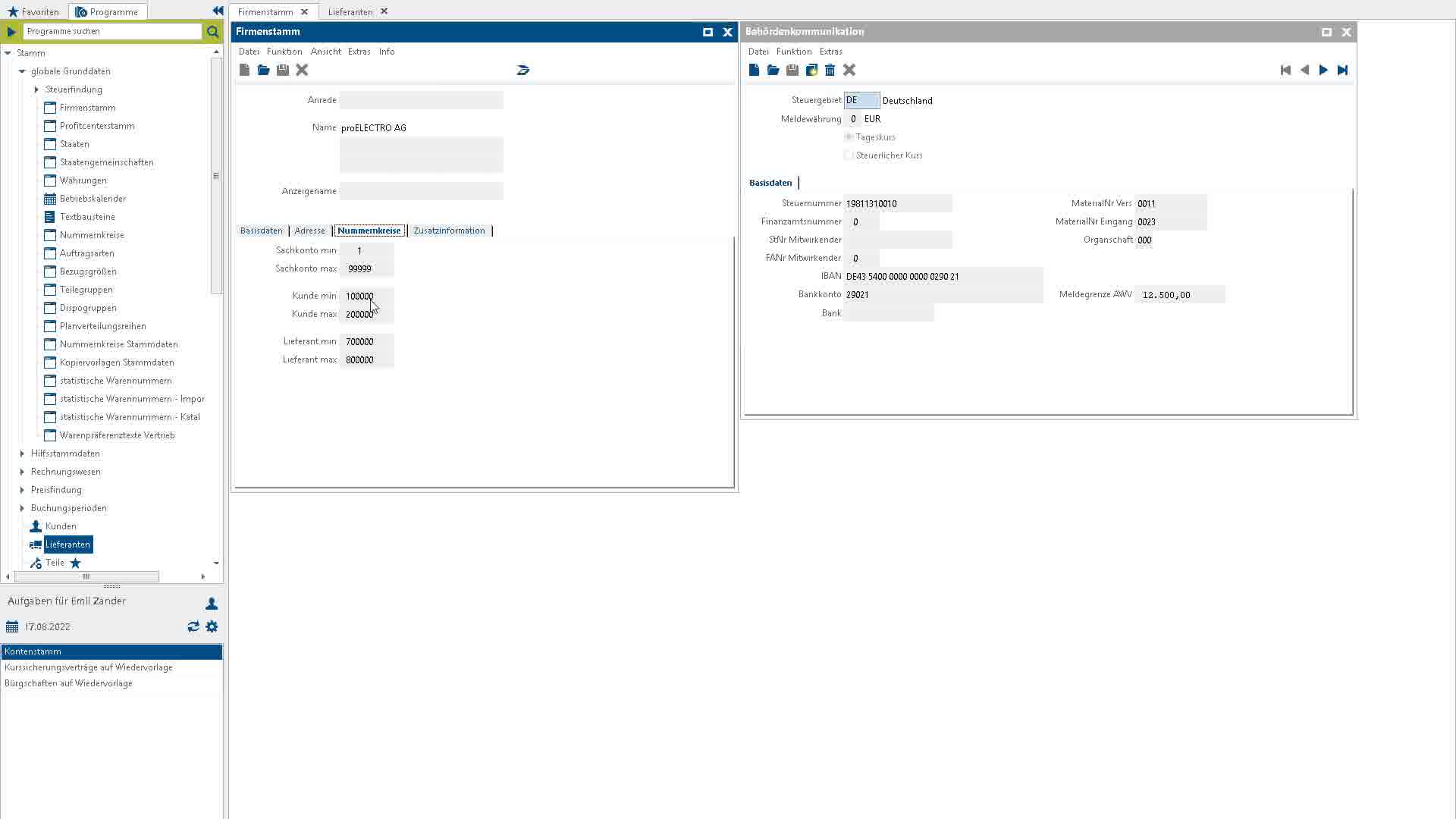Screen dimensions: 1456x819
Task: Collapse the Stamm tree node
Action: pos(8,53)
